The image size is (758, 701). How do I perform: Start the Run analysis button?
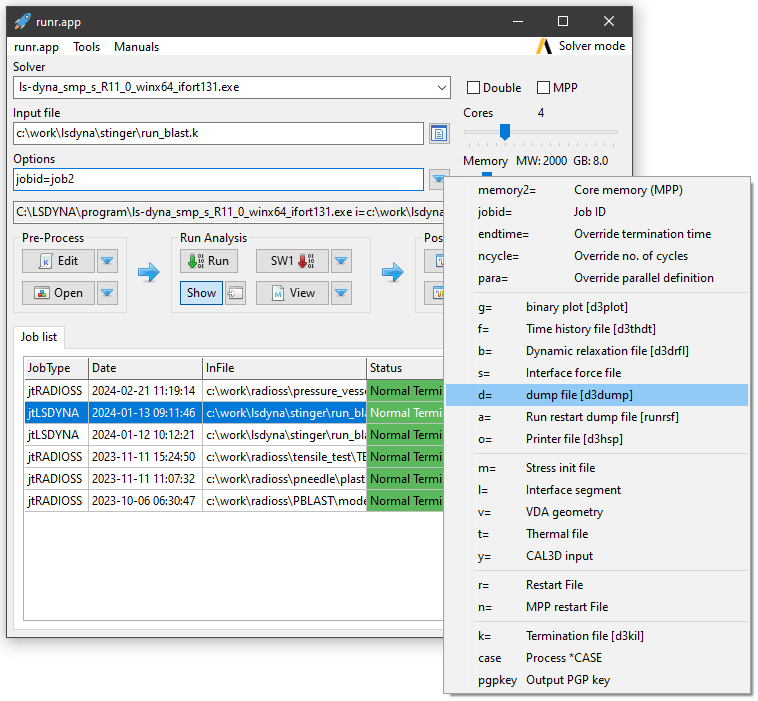pyautogui.click(x=209, y=261)
